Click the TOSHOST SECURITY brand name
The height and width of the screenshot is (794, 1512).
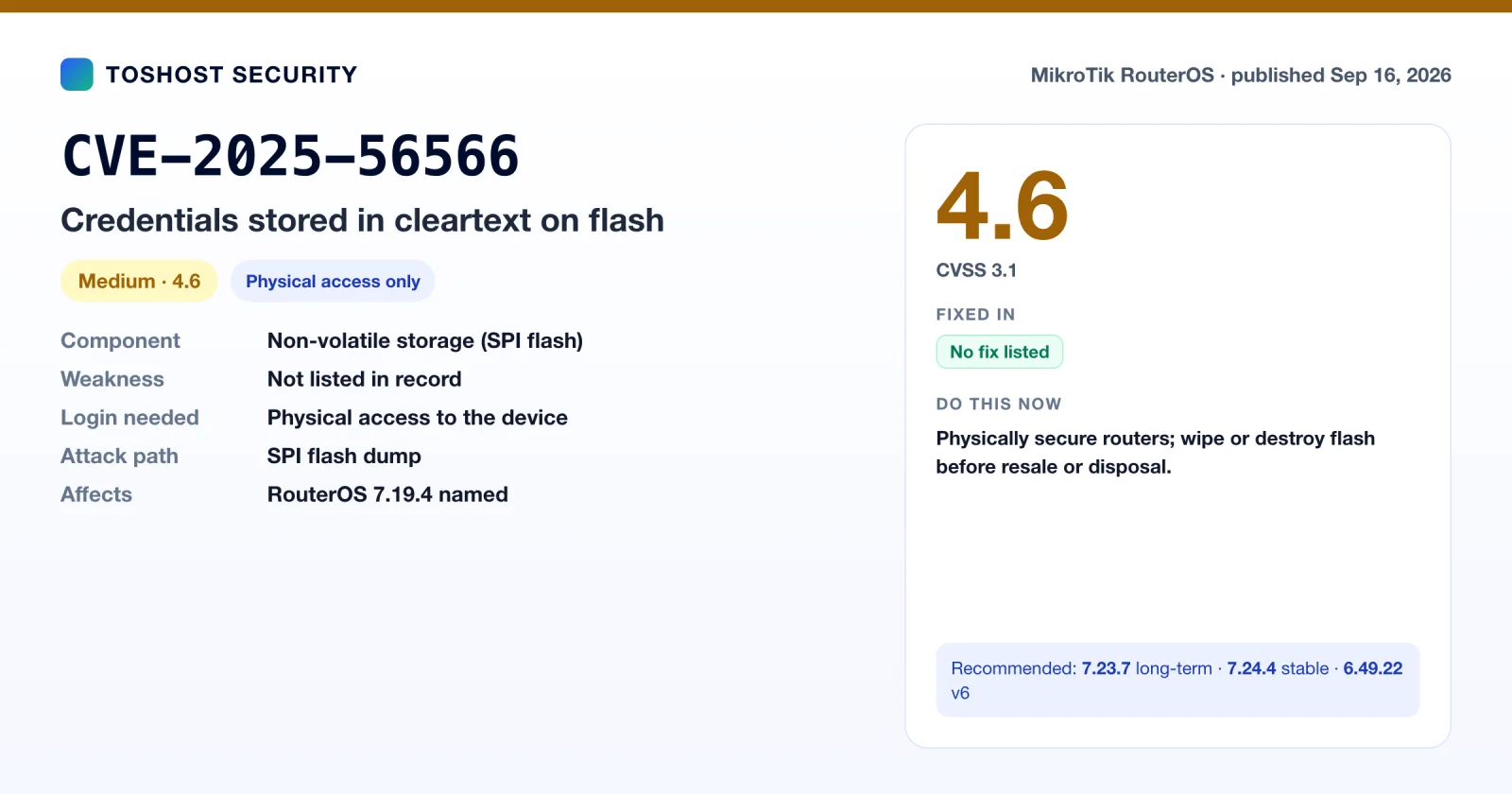pos(232,75)
